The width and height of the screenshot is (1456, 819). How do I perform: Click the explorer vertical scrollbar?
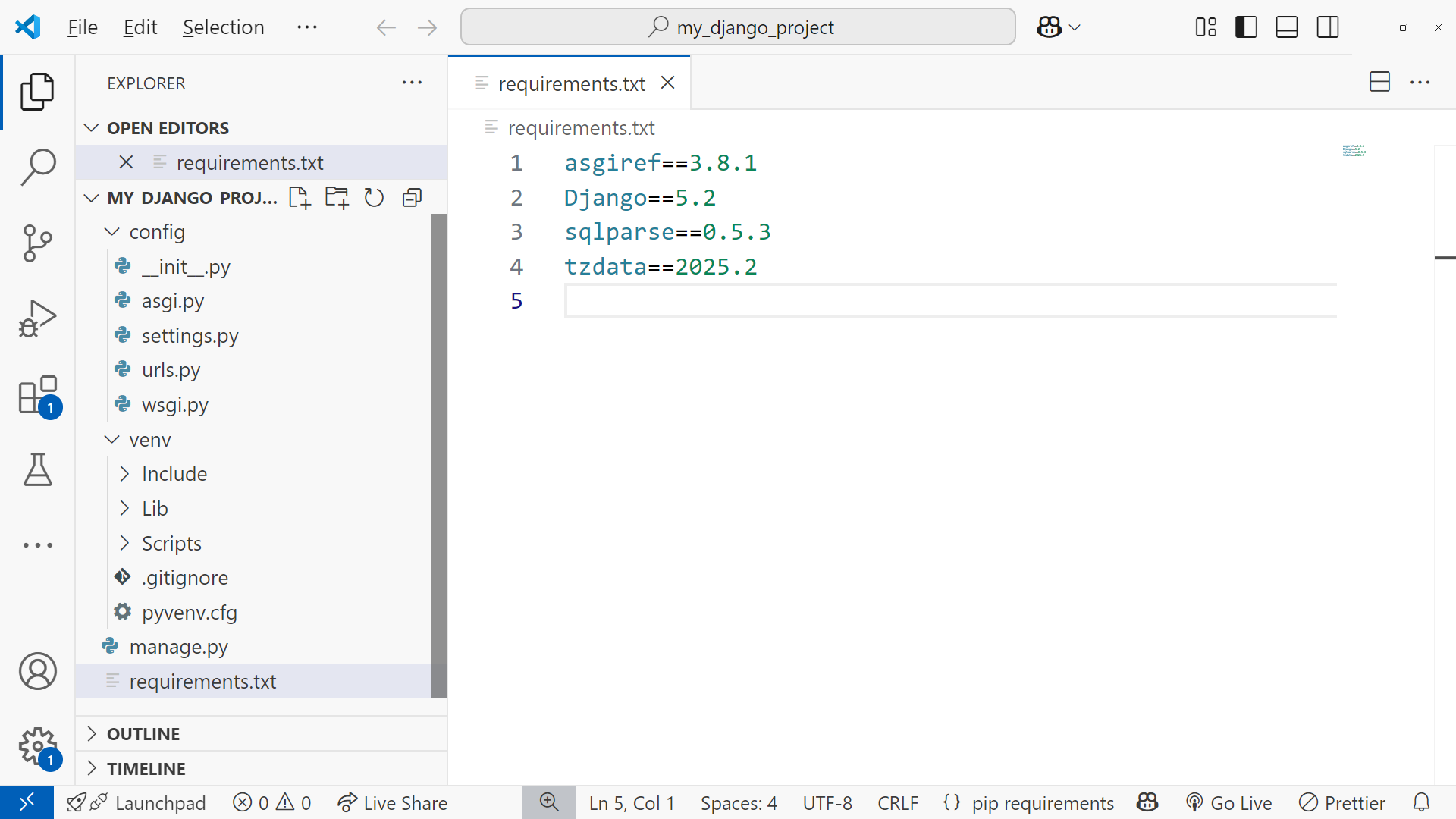pos(438,455)
